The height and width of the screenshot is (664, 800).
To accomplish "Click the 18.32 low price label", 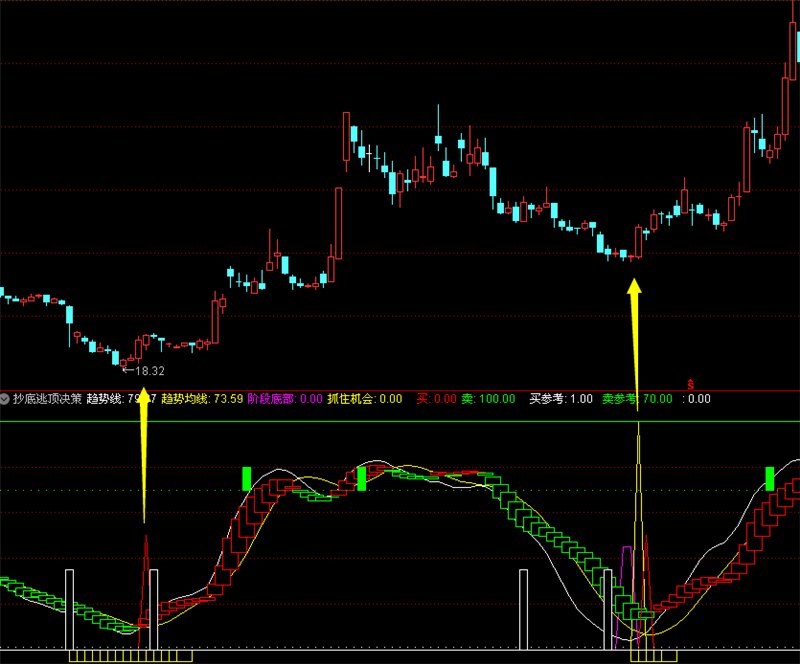I will pos(150,371).
